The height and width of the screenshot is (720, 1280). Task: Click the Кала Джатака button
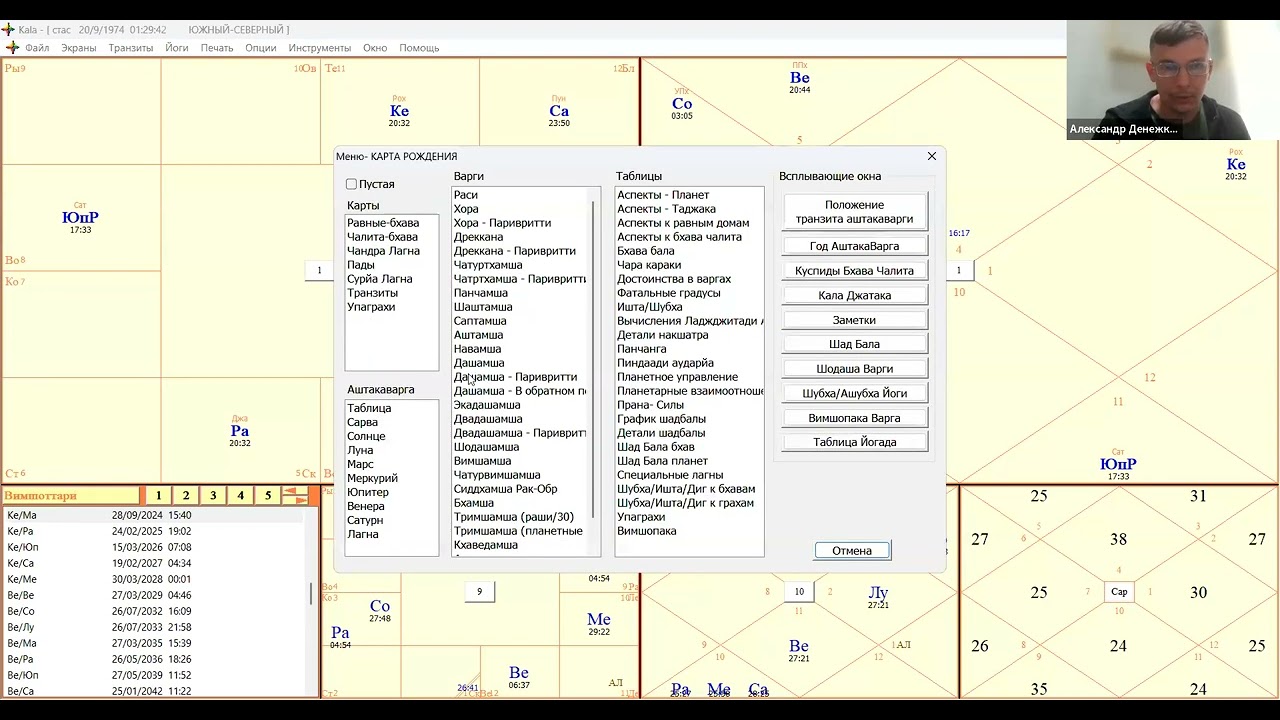point(854,295)
